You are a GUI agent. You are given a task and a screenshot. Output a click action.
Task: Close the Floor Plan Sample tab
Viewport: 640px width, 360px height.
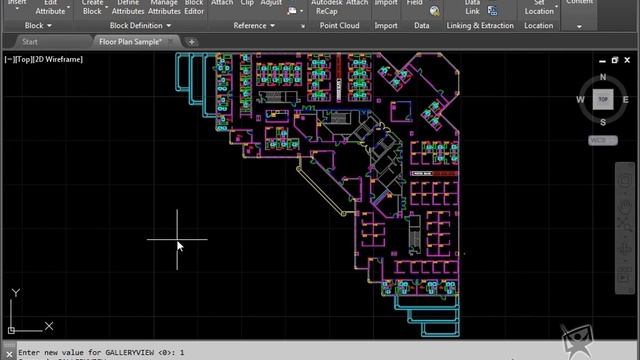pos(170,42)
